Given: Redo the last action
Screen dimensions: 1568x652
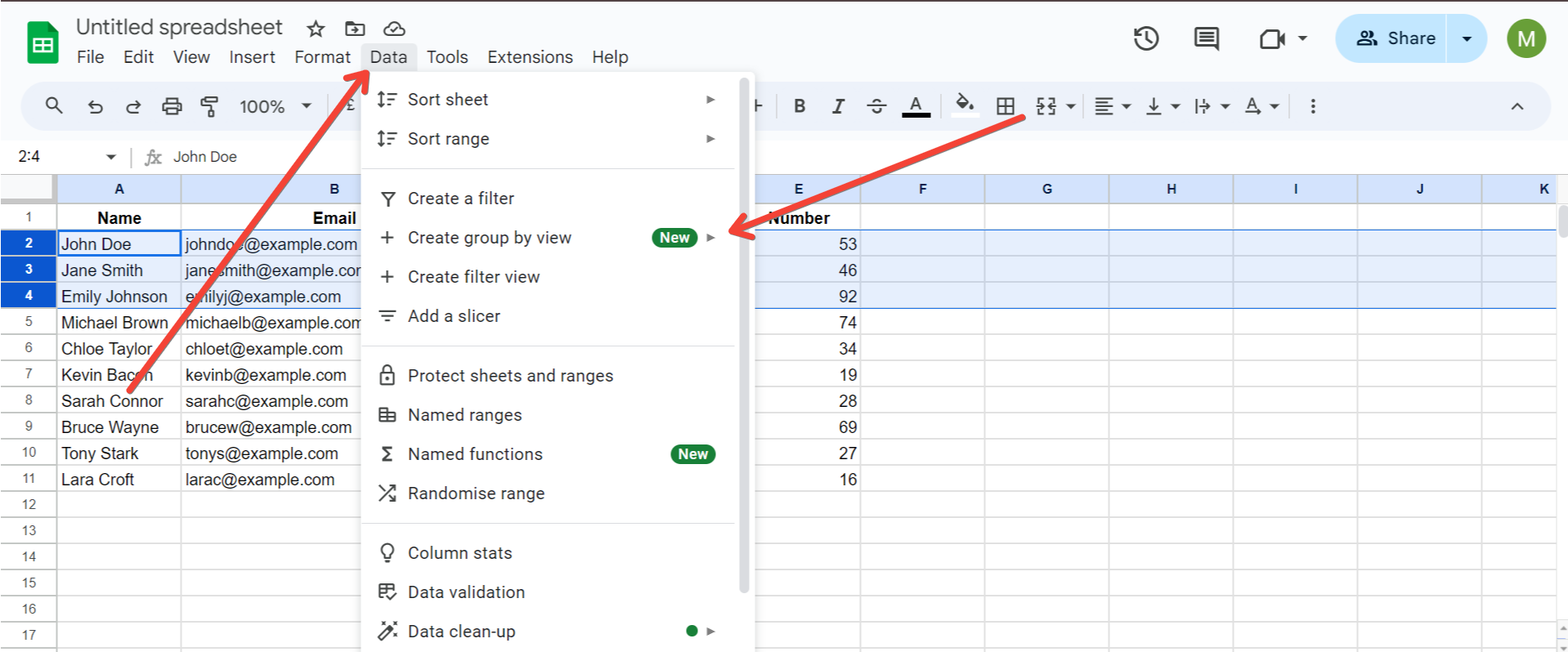Looking at the screenshot, I should pos(133,106).
